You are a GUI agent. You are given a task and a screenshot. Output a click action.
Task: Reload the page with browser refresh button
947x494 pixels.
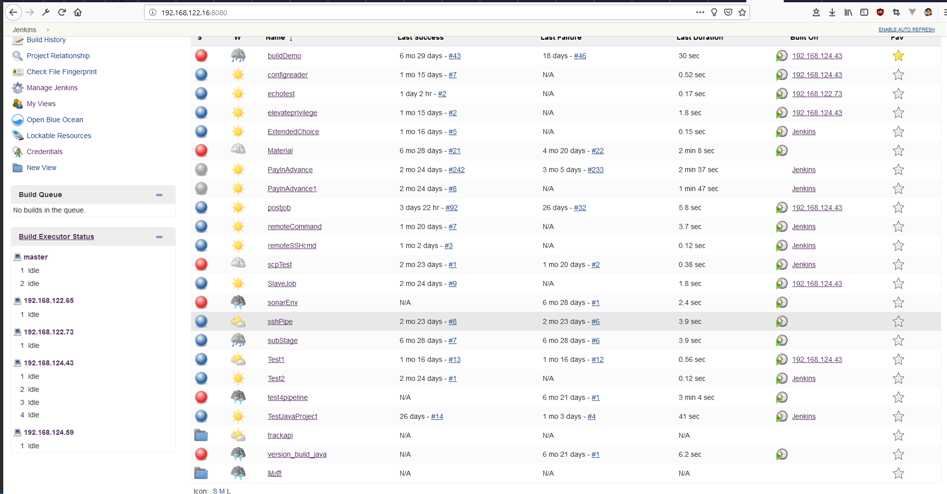point(62,12)
